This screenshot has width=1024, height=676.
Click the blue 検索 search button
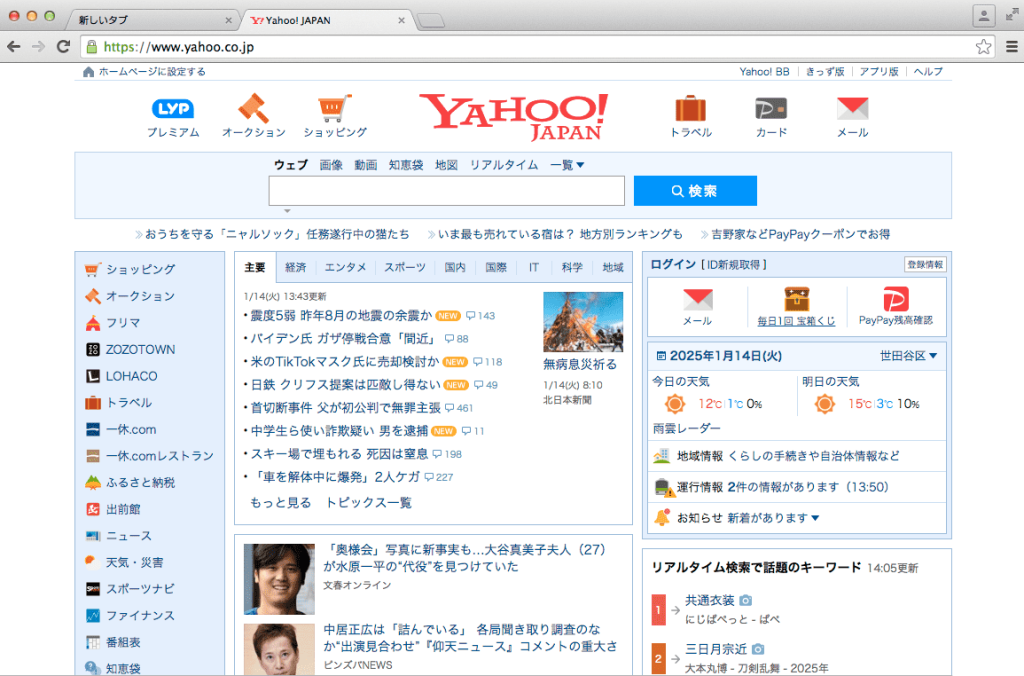[x=695, y=191]
